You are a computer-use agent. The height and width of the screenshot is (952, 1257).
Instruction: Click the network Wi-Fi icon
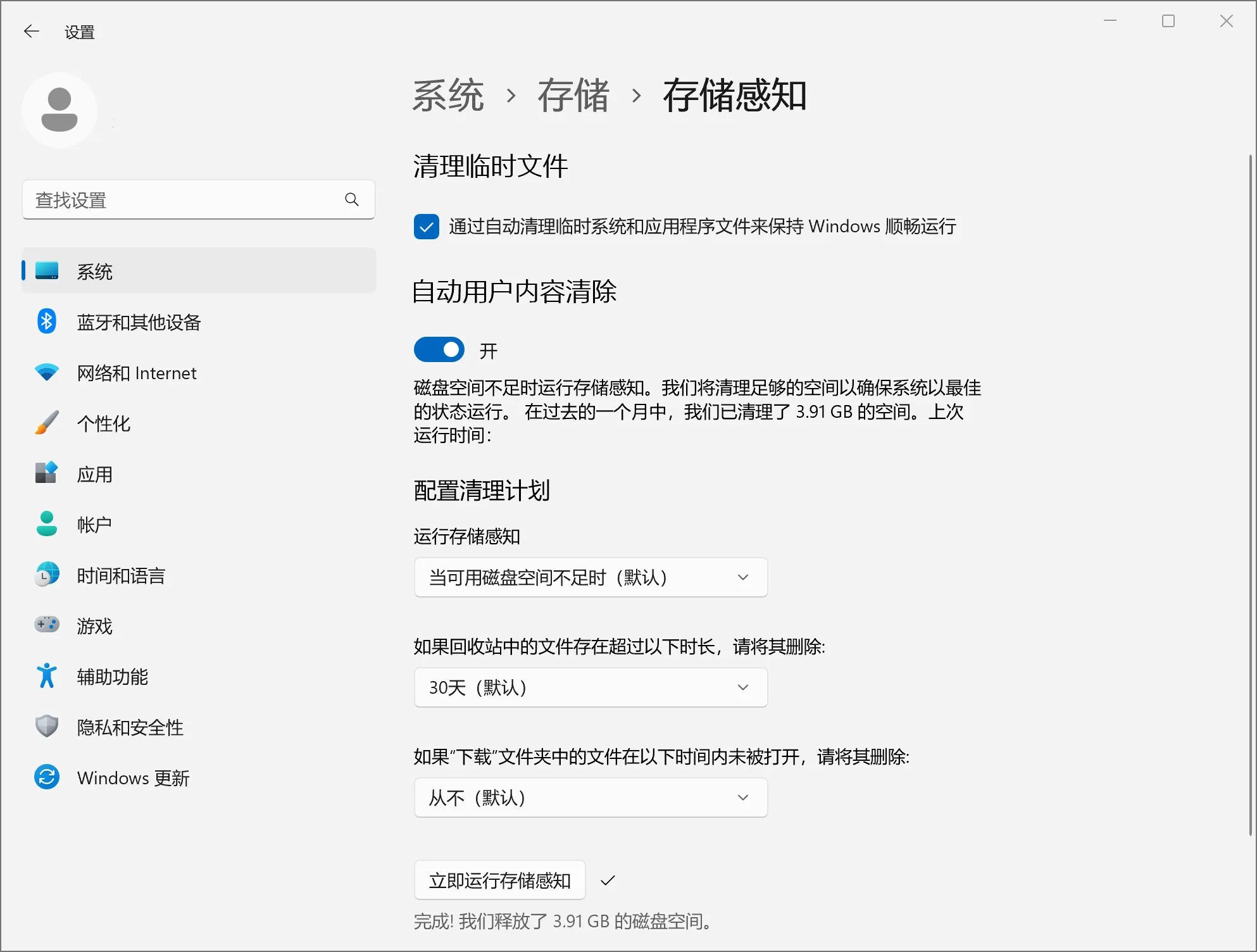[47, 372]
